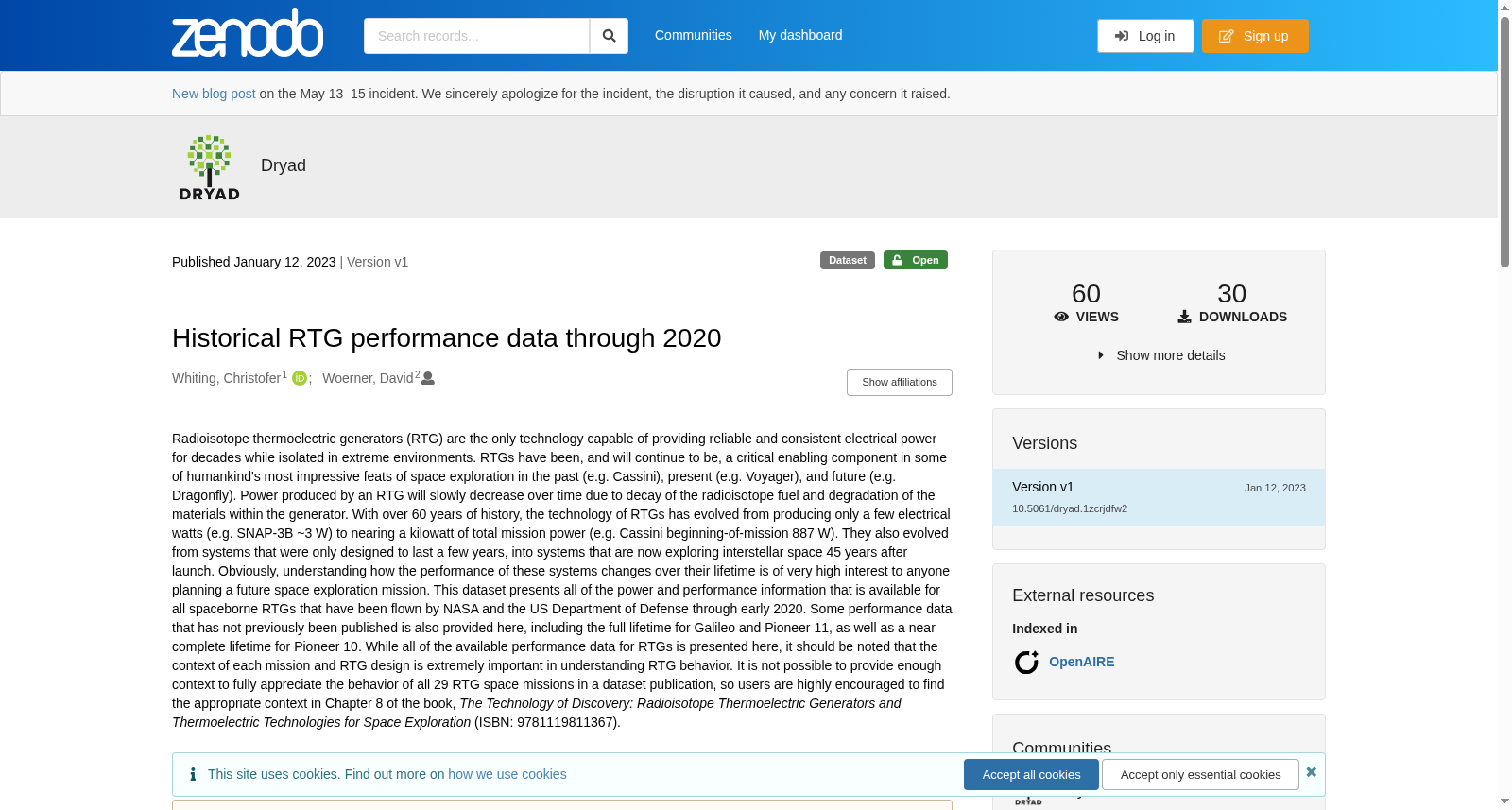Open the New blog post link
The height and width of the screenshot is (810, 1512).
[x=214, y=94]
